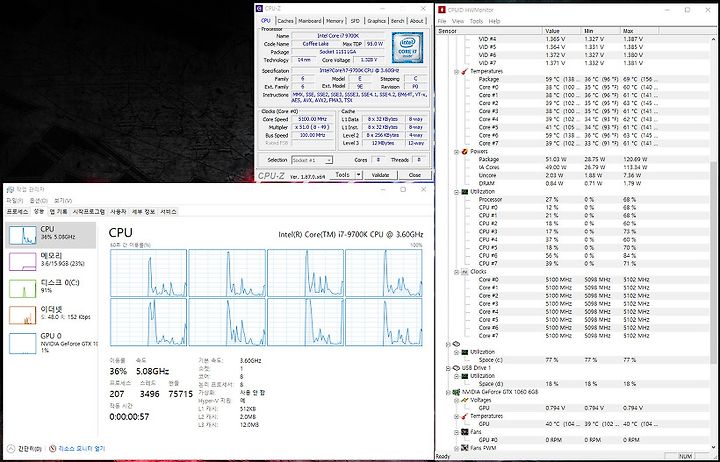
Task: Collapse the Clocks node in HWMonitor
Action: [x=456, y=272]
